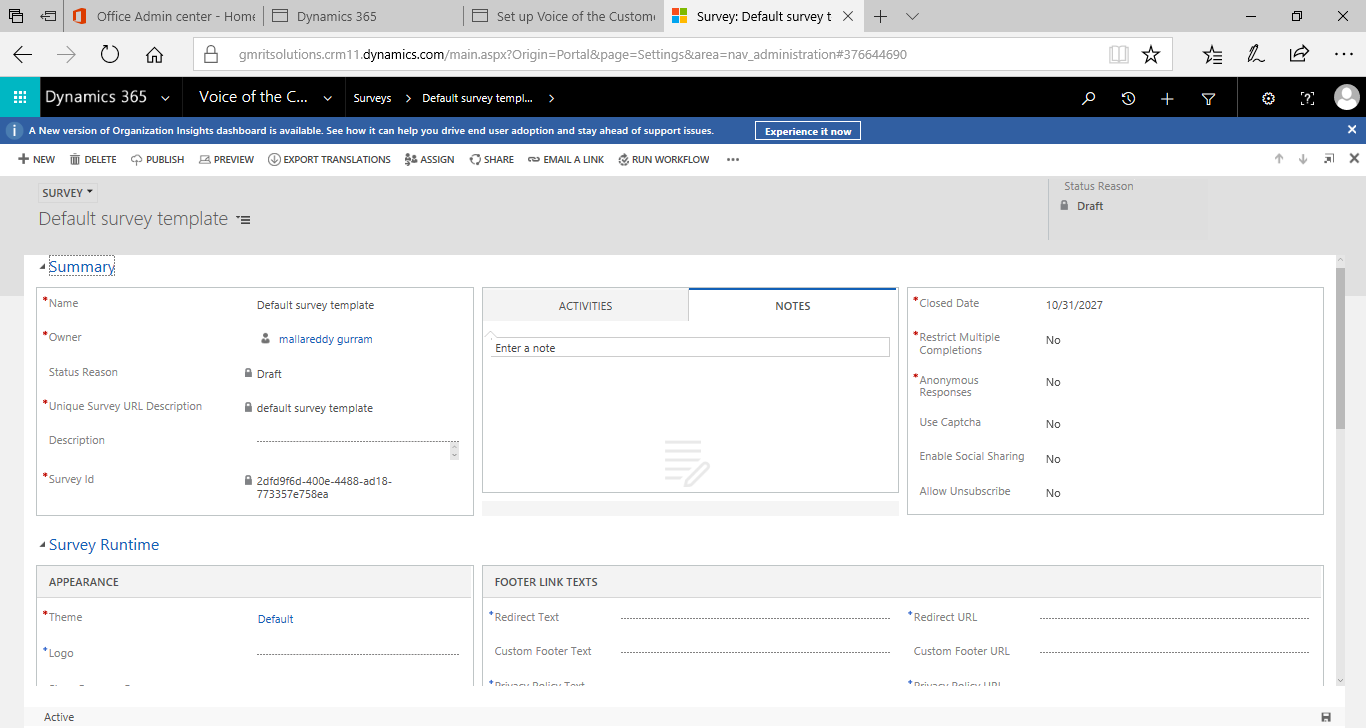Open the settings gear icon
The height and width of the screenshot is (728, 1366).
[1268, 98]
